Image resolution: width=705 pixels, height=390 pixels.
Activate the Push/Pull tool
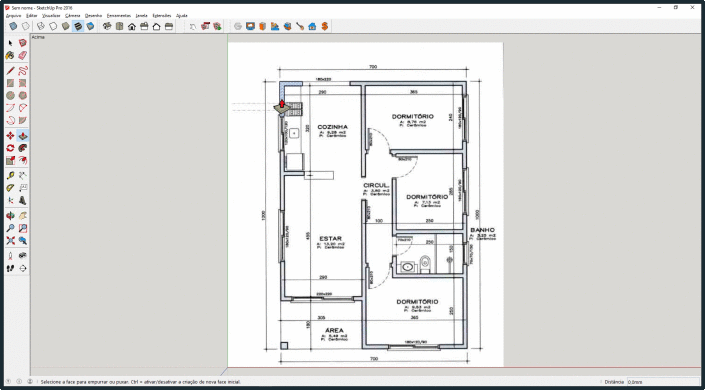pyautogui.click(x=22, y=136)
